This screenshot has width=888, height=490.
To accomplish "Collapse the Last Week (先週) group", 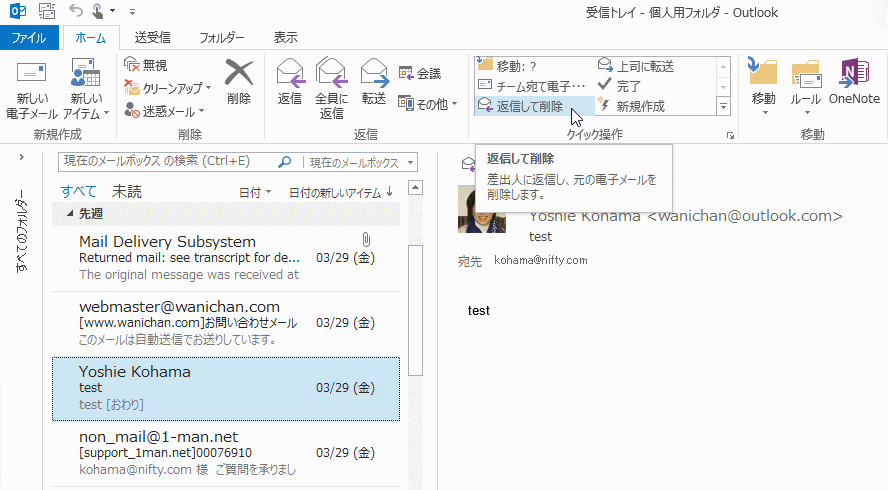I will [70, 214].
